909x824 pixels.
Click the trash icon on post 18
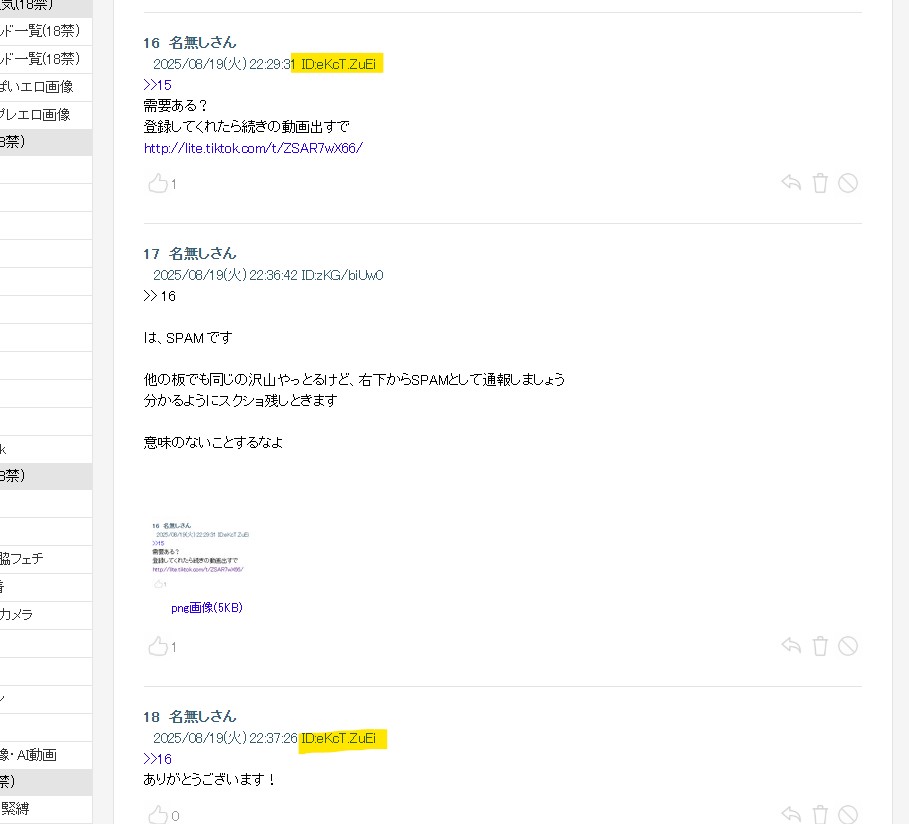(x=820, y=814)
